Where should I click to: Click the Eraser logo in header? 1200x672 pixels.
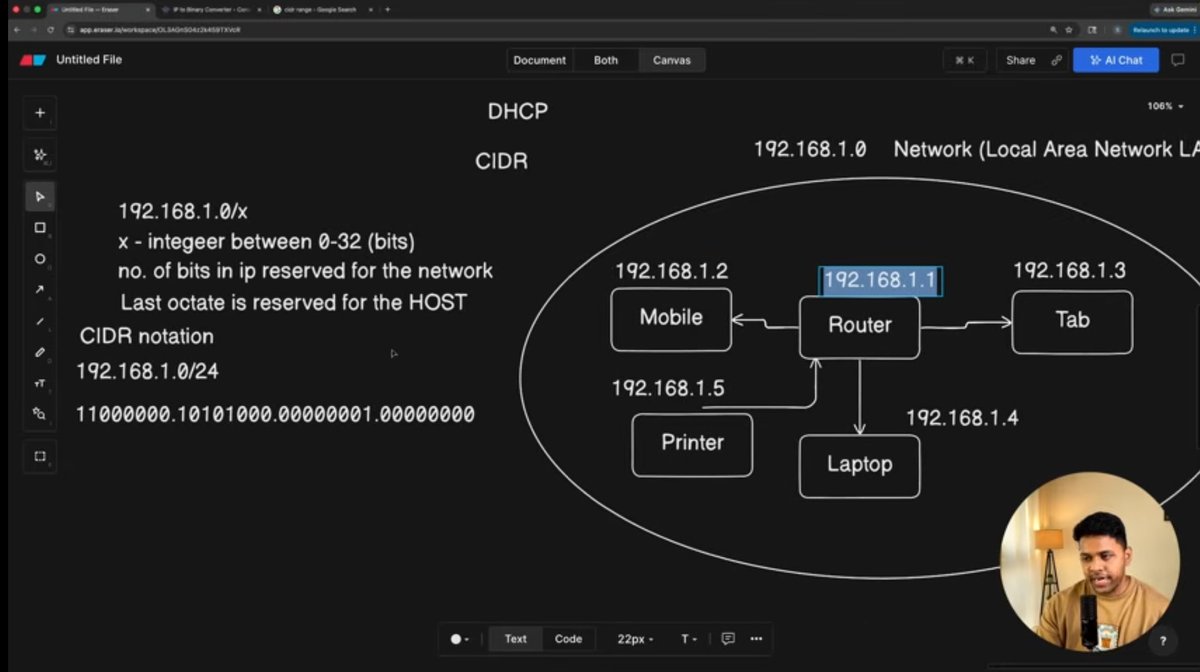pyautogui.click(x=33, y=60)
